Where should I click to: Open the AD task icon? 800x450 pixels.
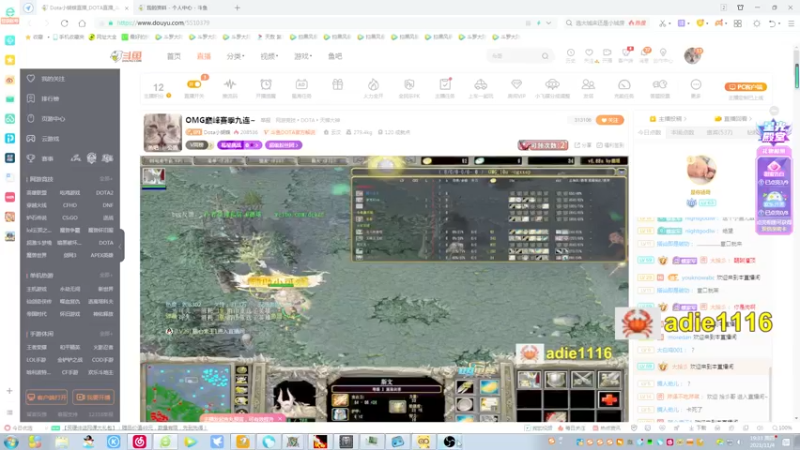[302, 84]
